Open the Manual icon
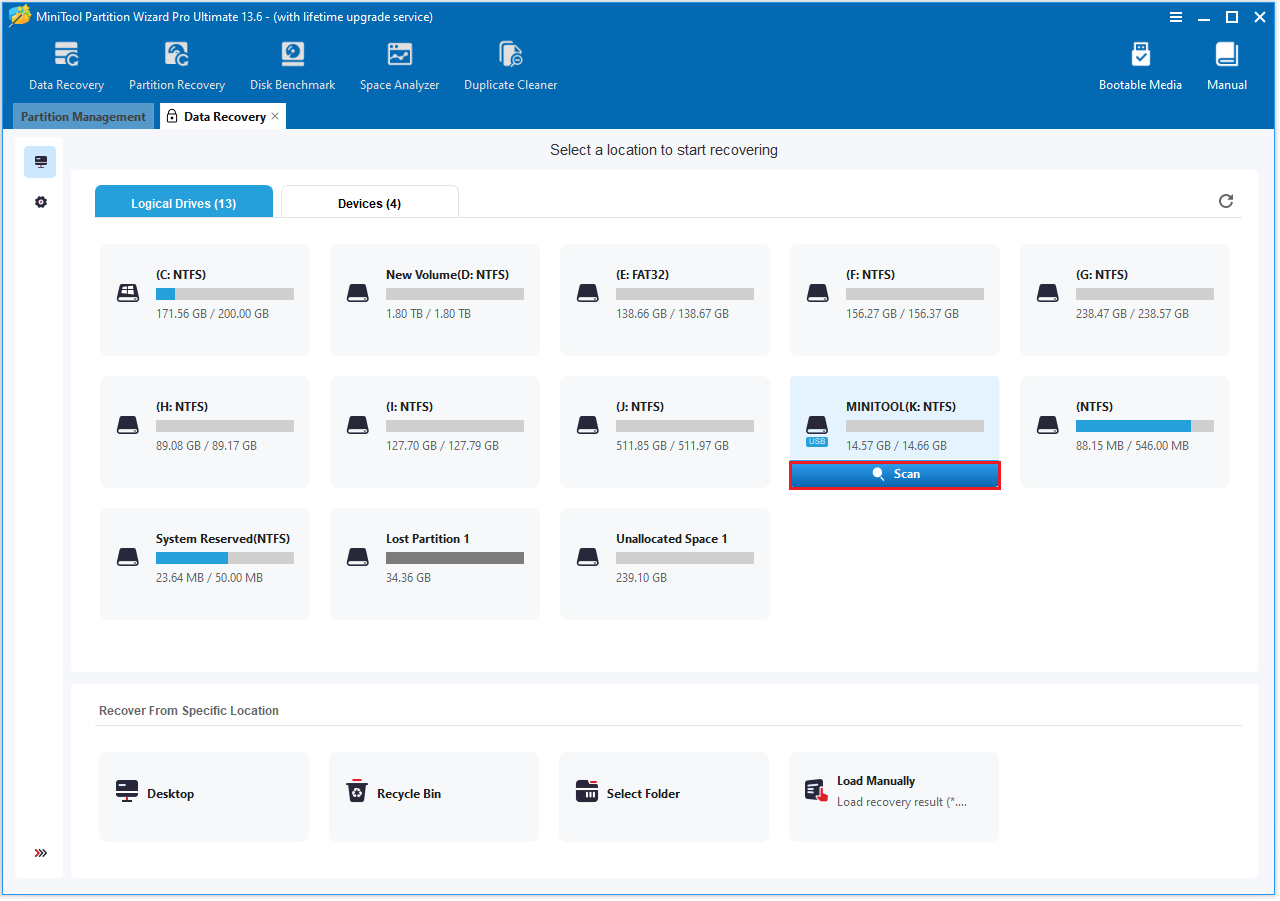1280x901 pixels. point(1226,66)
